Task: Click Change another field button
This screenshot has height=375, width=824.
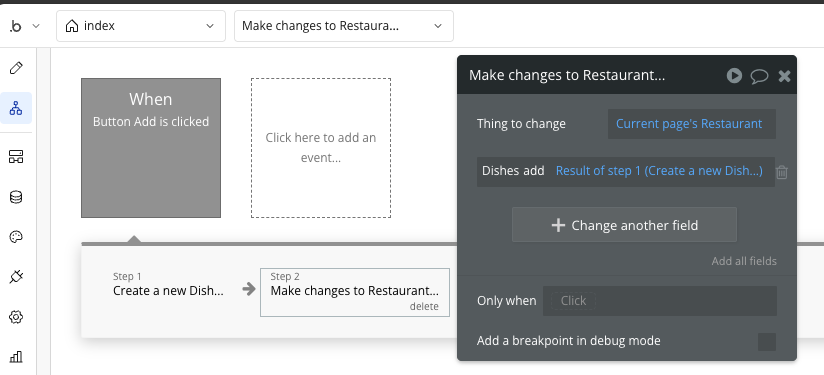Action: (624, 225)
